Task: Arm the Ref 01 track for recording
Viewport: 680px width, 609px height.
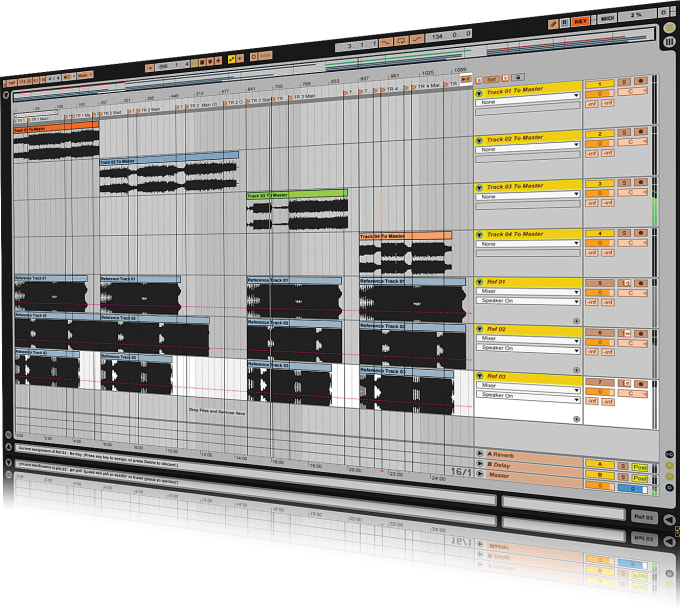Action: 641,283
